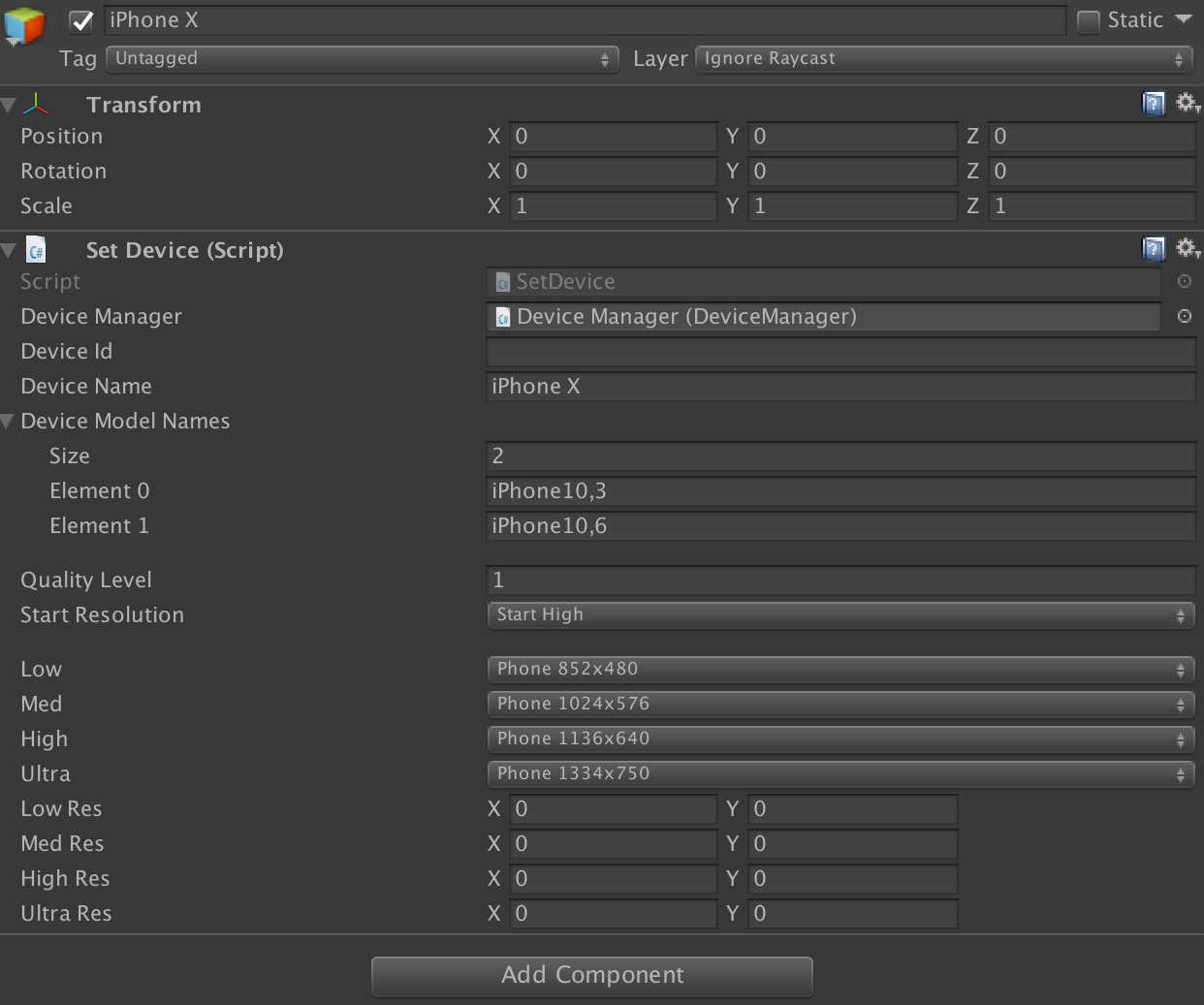Image resolution: width=1204 pixels, height=1005 pixels.
Task: Click the Med Res Y field
Action: [x=853, y=844]
